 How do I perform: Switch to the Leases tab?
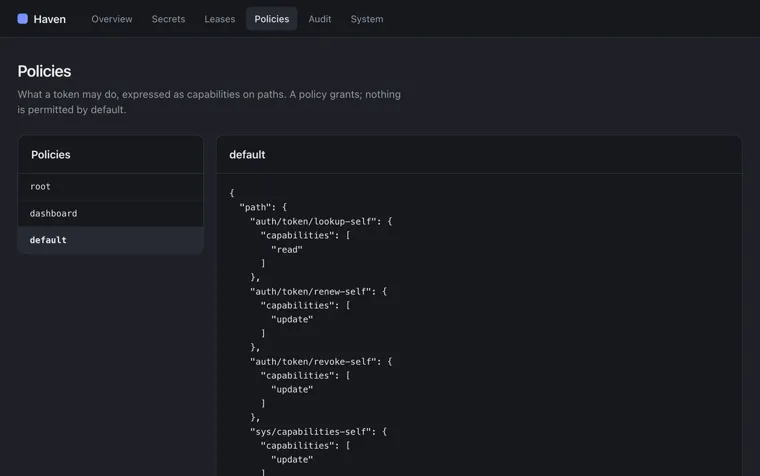click(220, 19)
